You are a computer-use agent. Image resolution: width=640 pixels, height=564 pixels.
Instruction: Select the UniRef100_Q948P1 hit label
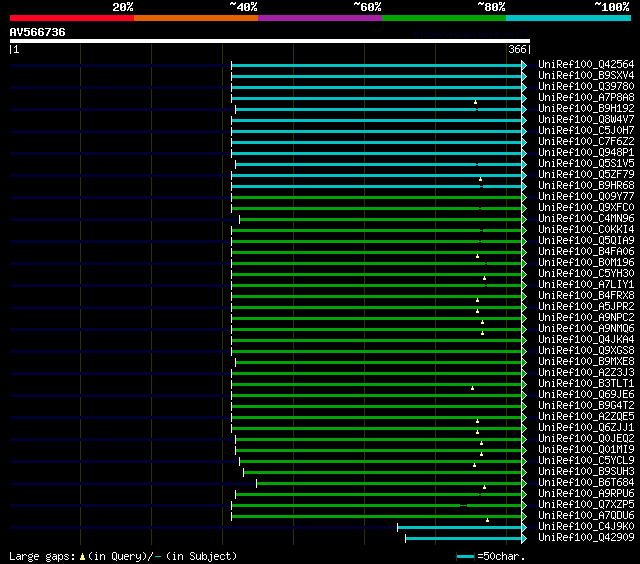click(x=586, y=152)
